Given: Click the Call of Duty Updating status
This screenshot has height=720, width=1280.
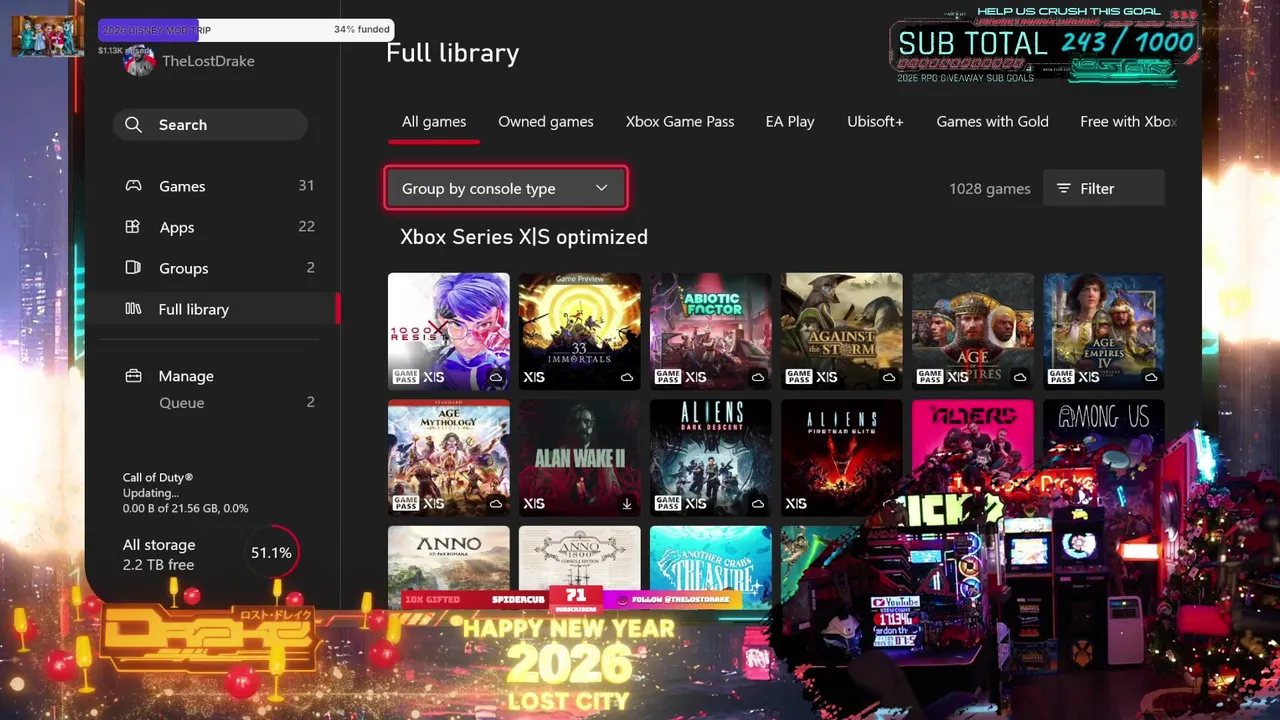Looking at the screenshot, I should click(x=186, y=493).
